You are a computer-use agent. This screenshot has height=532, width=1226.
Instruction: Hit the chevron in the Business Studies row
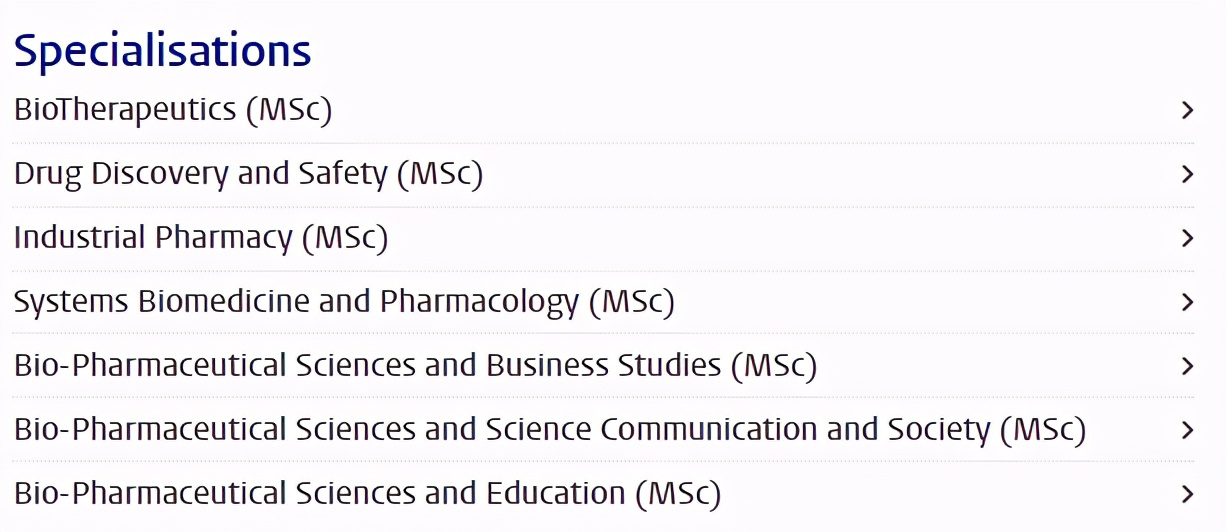coord(1187,366)
